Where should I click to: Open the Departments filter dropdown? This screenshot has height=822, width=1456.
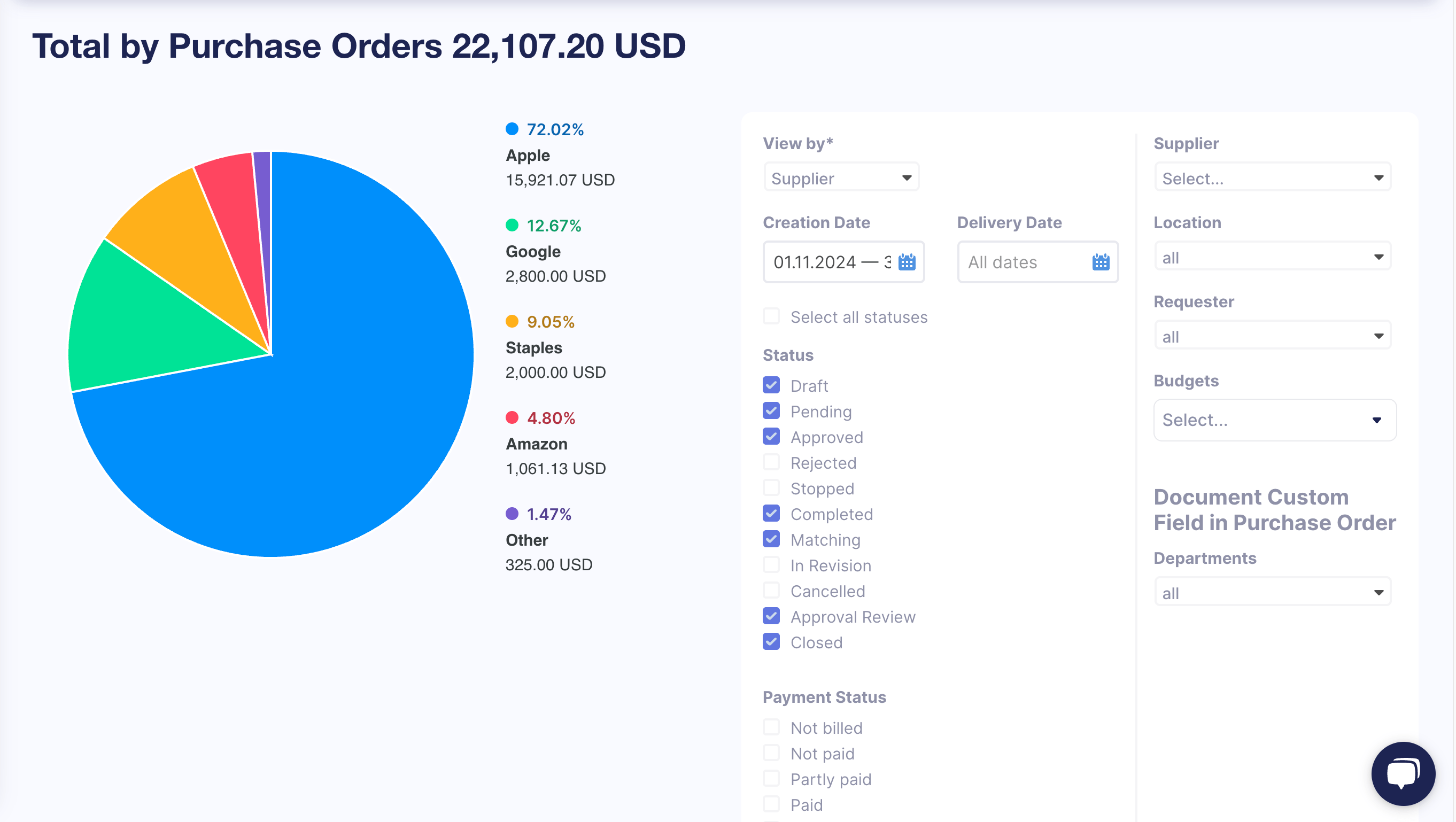coord(1272,593)
